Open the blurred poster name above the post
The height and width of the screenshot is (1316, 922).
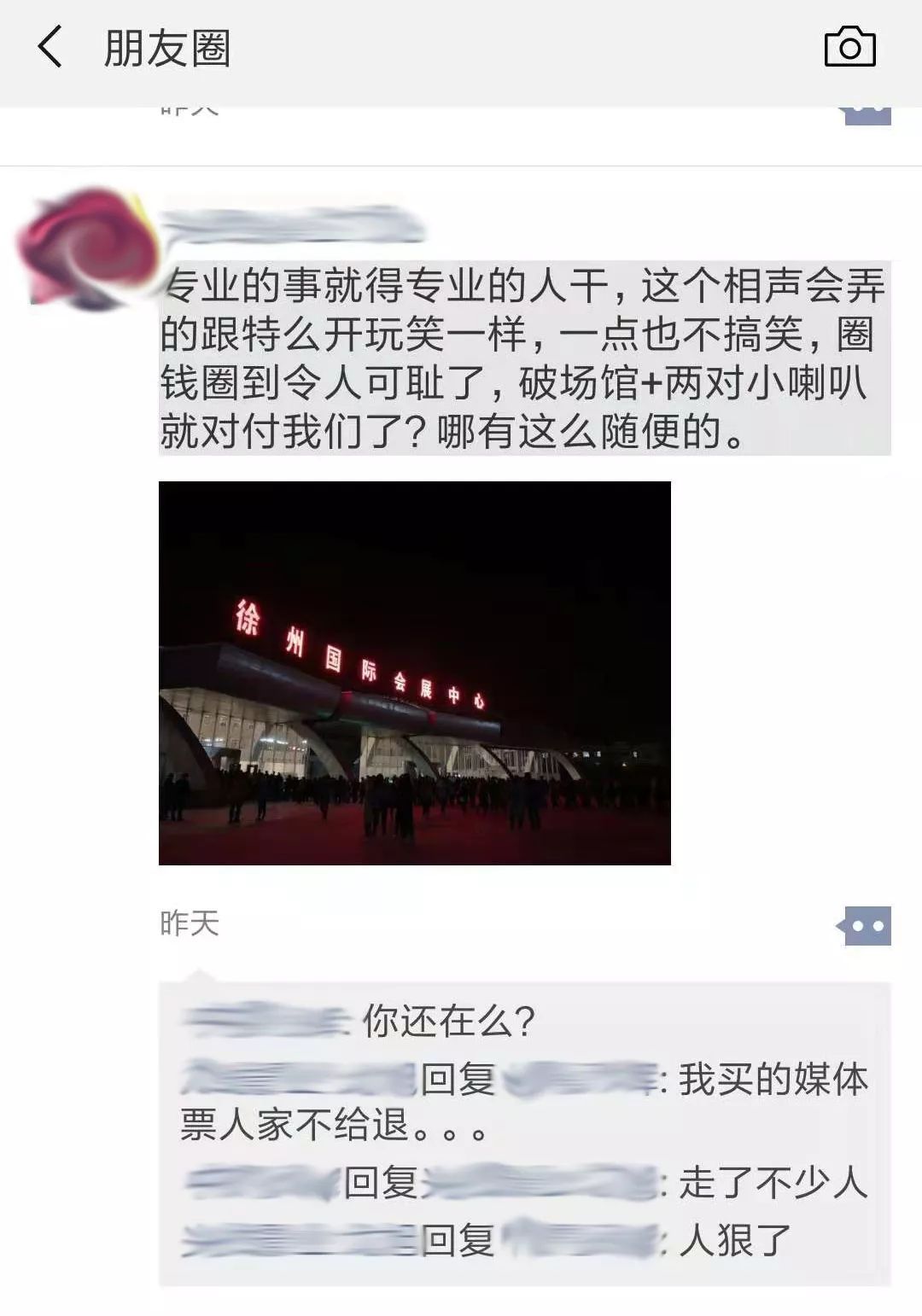293,224
